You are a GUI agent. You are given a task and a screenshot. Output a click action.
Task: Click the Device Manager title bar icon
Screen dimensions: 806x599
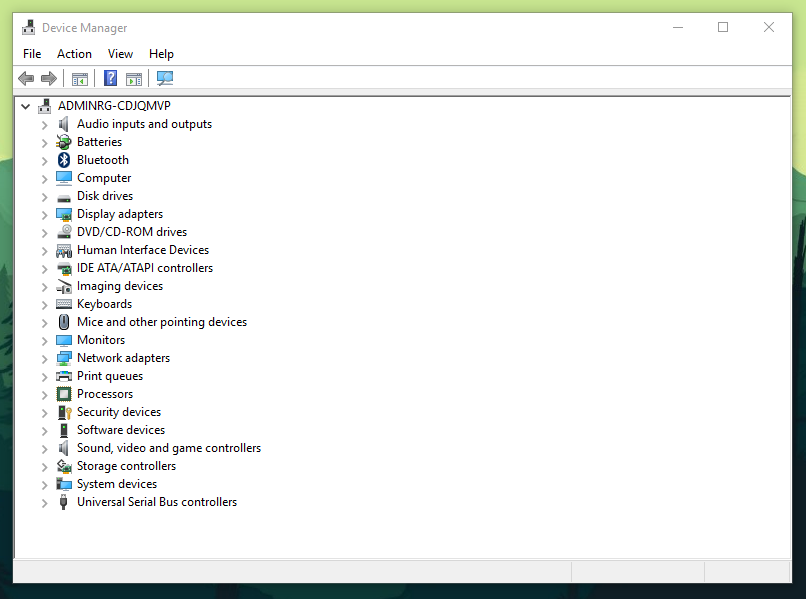[x=29, y=27]
